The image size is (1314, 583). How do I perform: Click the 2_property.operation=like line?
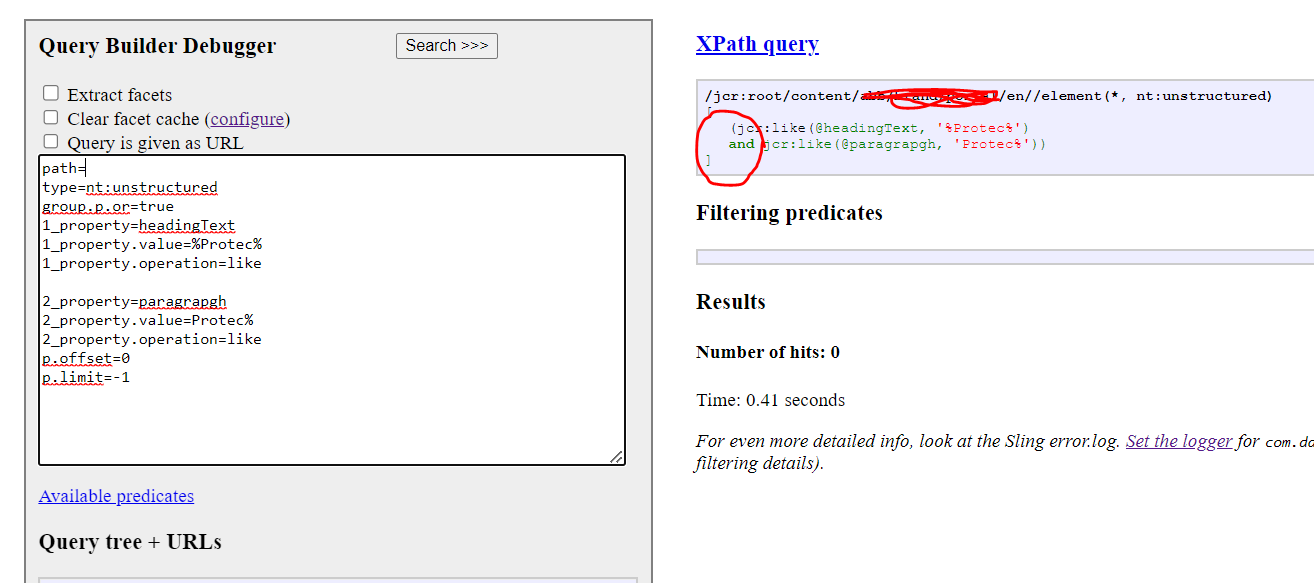(151, 338)
